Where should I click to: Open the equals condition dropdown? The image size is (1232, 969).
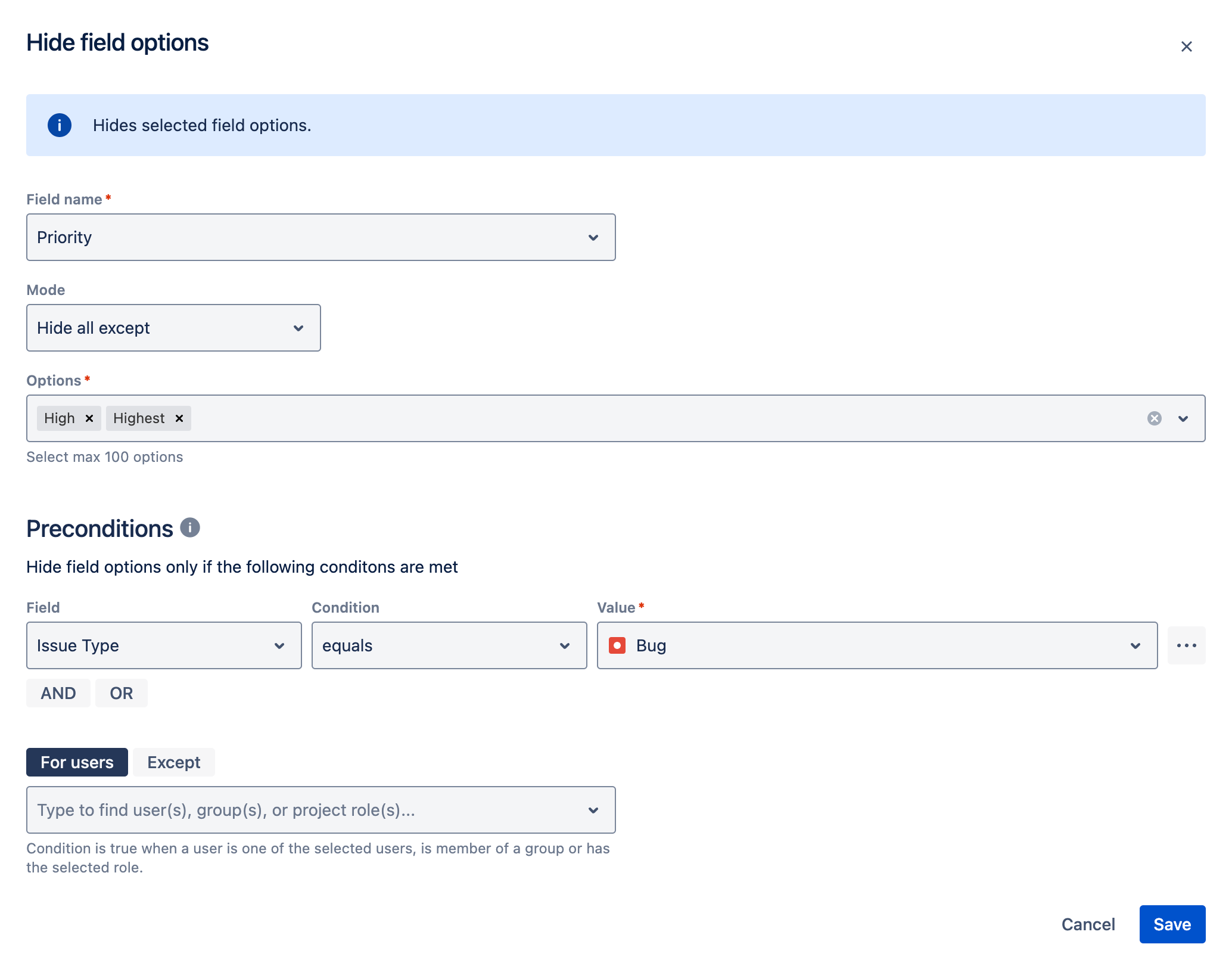(x=449, y=645)
